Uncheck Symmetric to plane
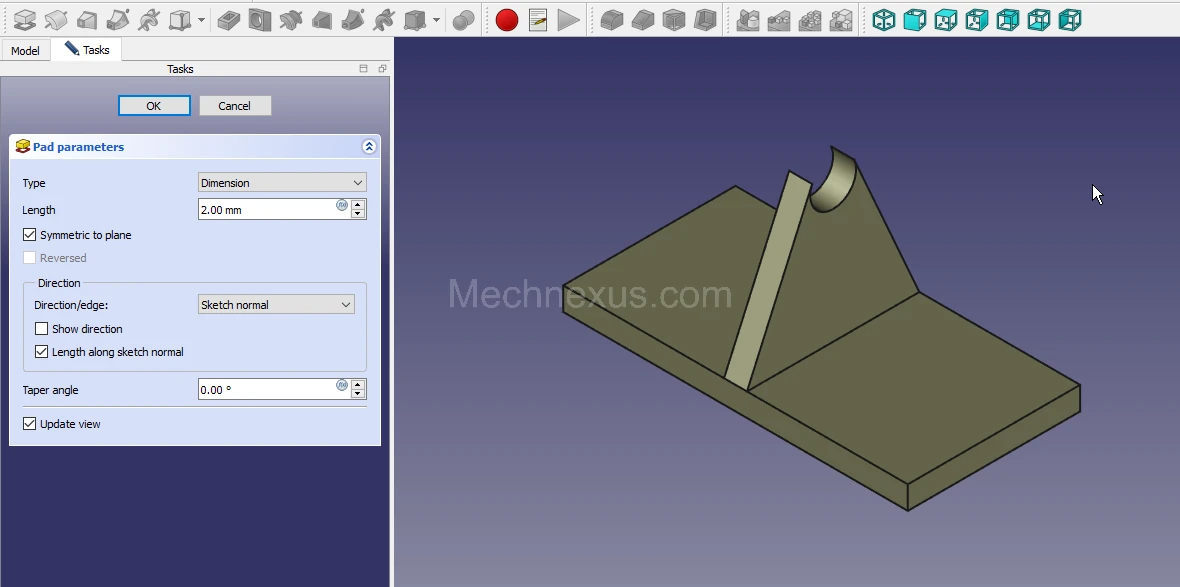Viewport: 1180px width, 587px height. (x=30, y=235)
